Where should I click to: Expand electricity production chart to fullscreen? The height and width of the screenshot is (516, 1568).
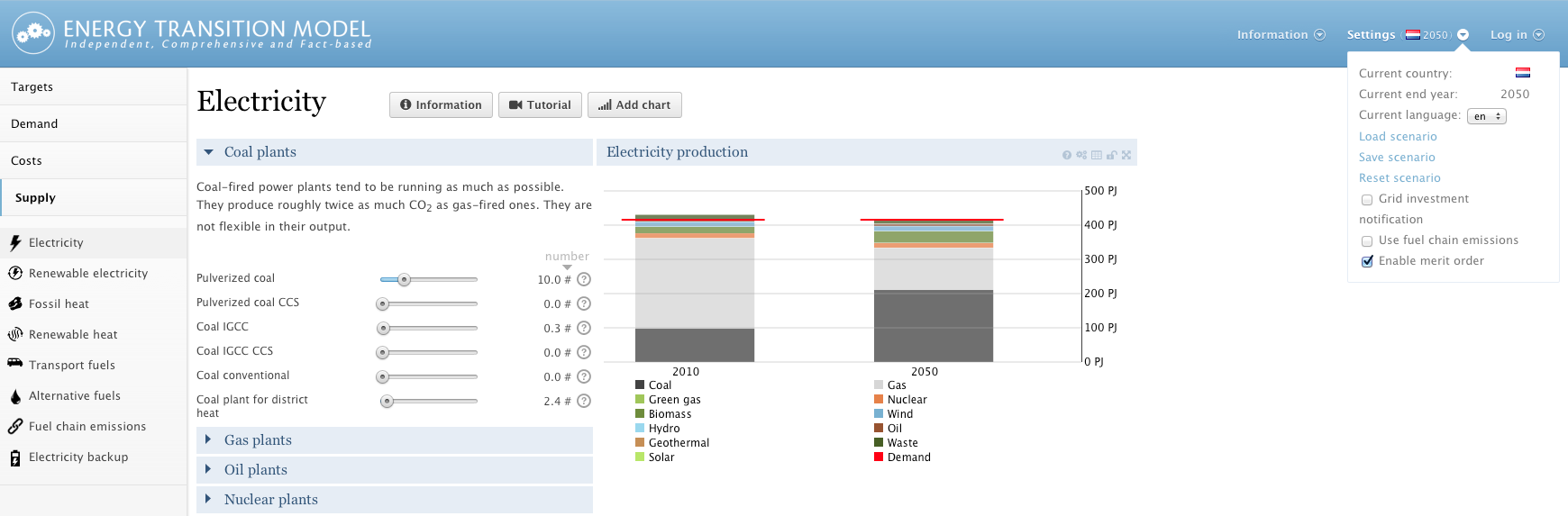click(1126, 155)
